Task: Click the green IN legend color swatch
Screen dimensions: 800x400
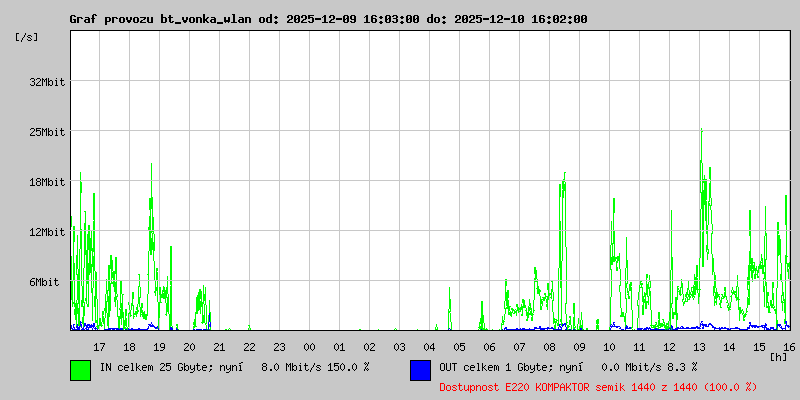Action: point(81,370)
